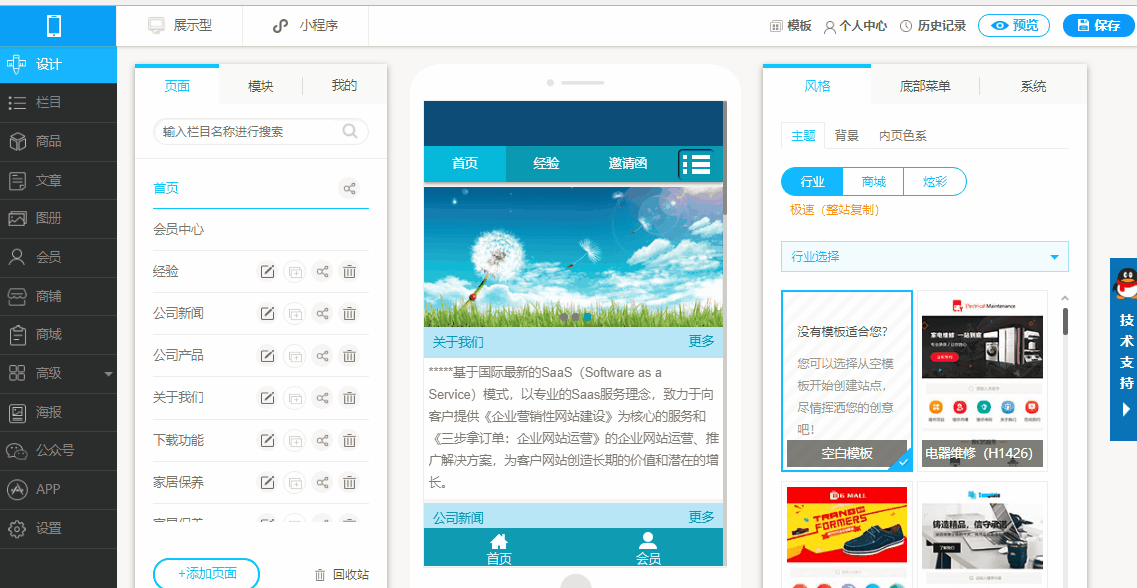The image size is (1137, 588).
Task: Edit the 家居保养 page
Action: tap(268, 482)
